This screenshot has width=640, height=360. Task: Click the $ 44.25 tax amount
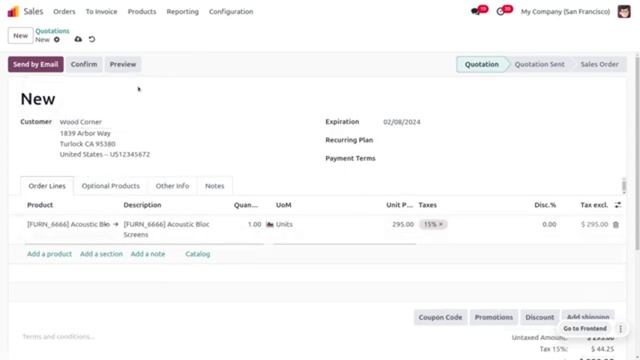[x=602, y=349]
